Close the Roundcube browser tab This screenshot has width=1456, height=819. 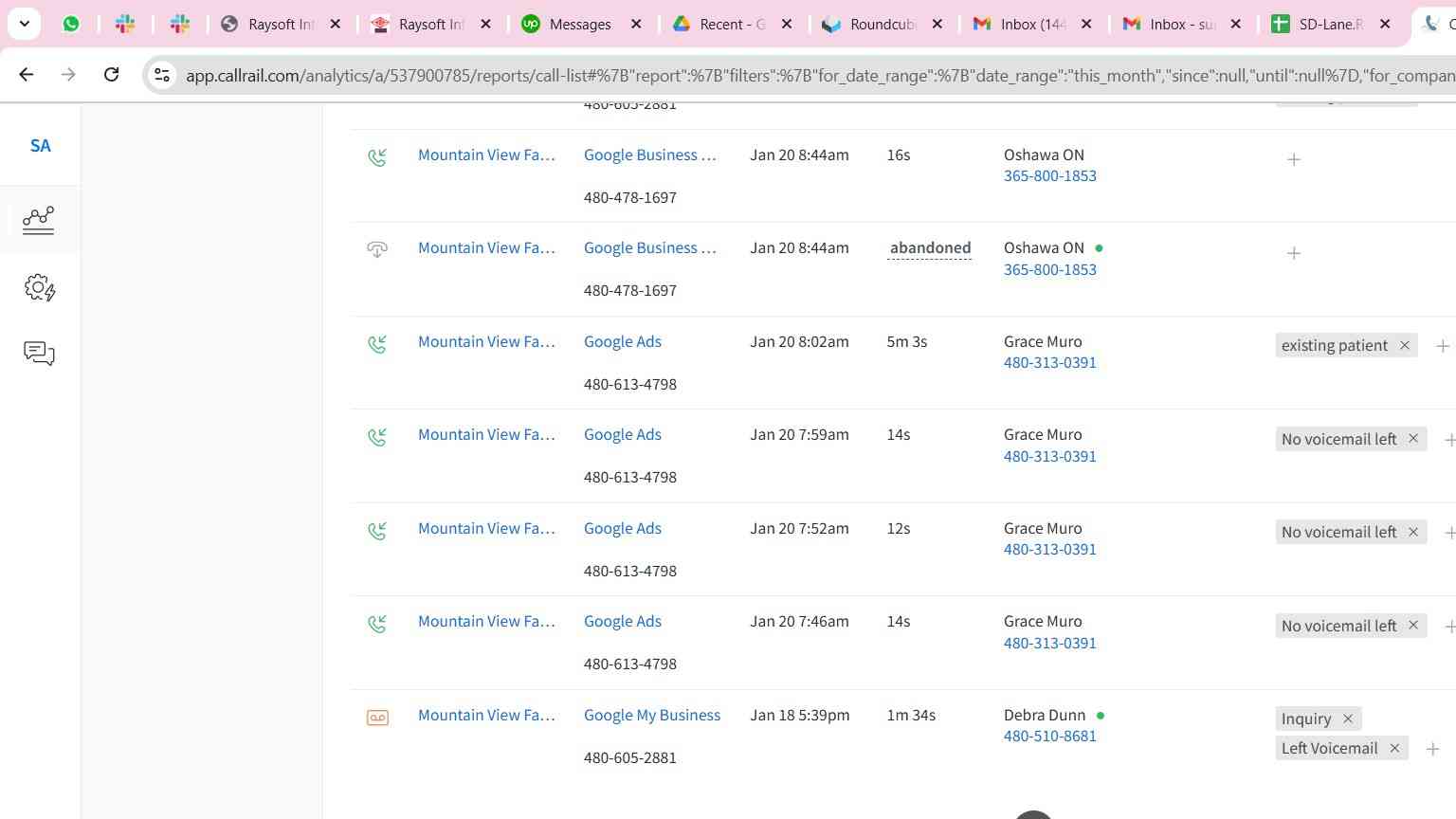point(937,24)
